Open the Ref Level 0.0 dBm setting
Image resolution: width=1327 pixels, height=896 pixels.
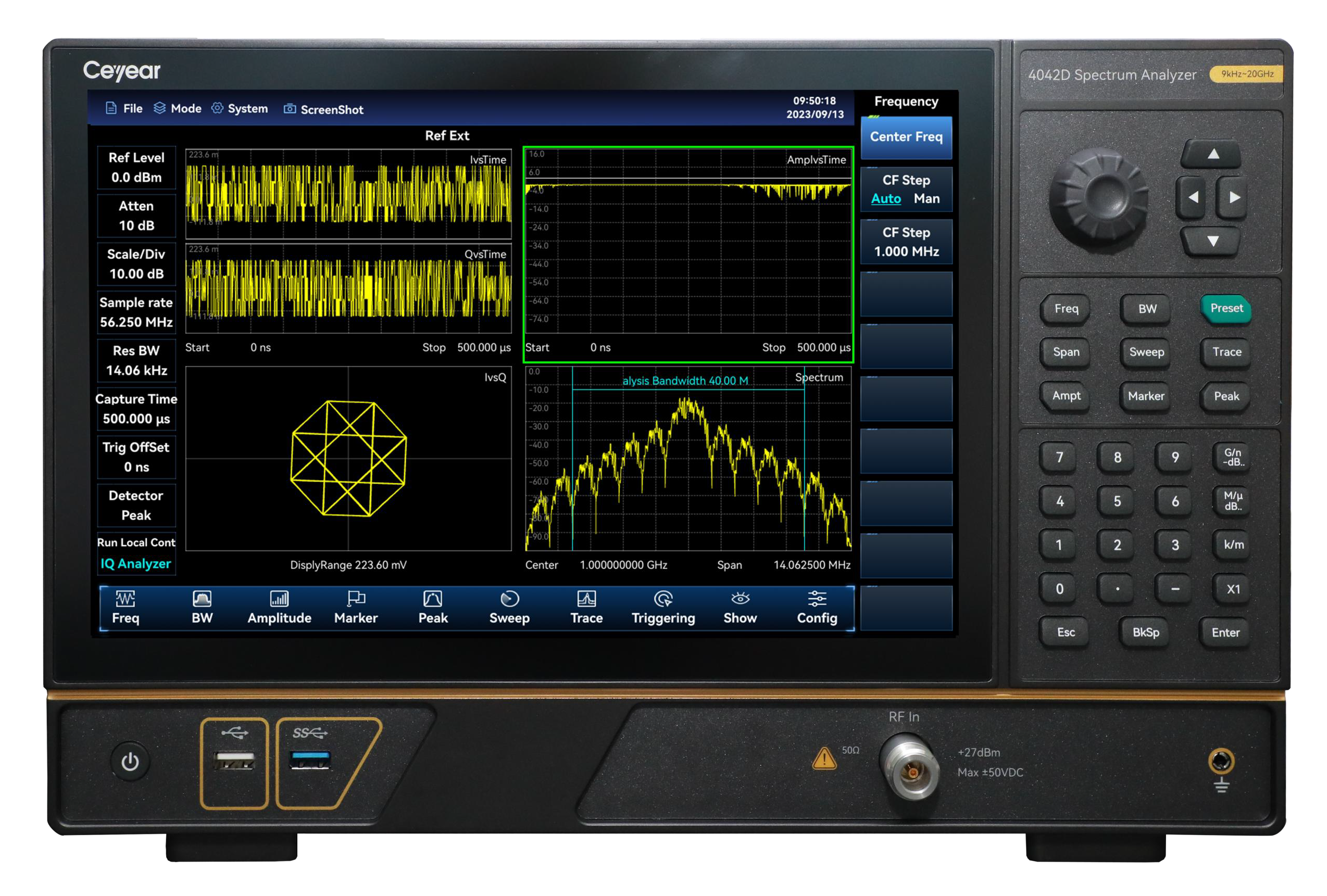tap(136, 167)
